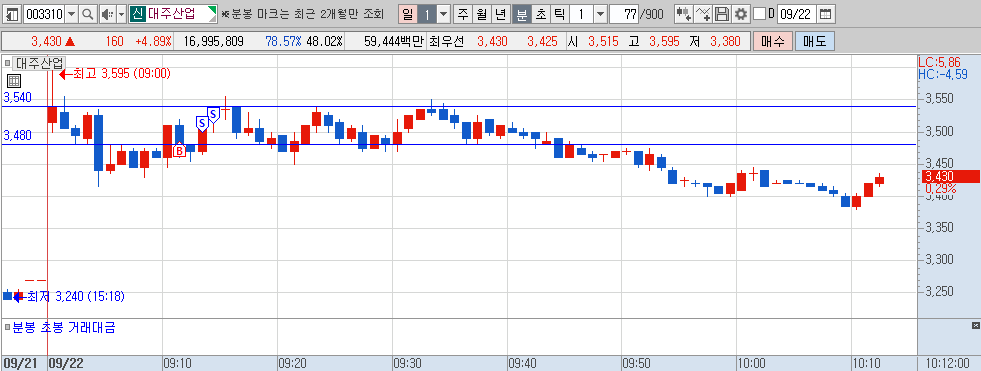Click the add candle chart icon

684,14
